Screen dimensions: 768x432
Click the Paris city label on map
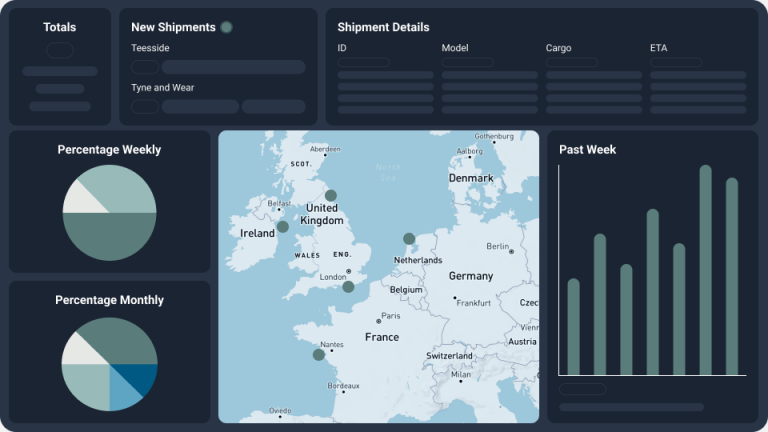point(390,316)
